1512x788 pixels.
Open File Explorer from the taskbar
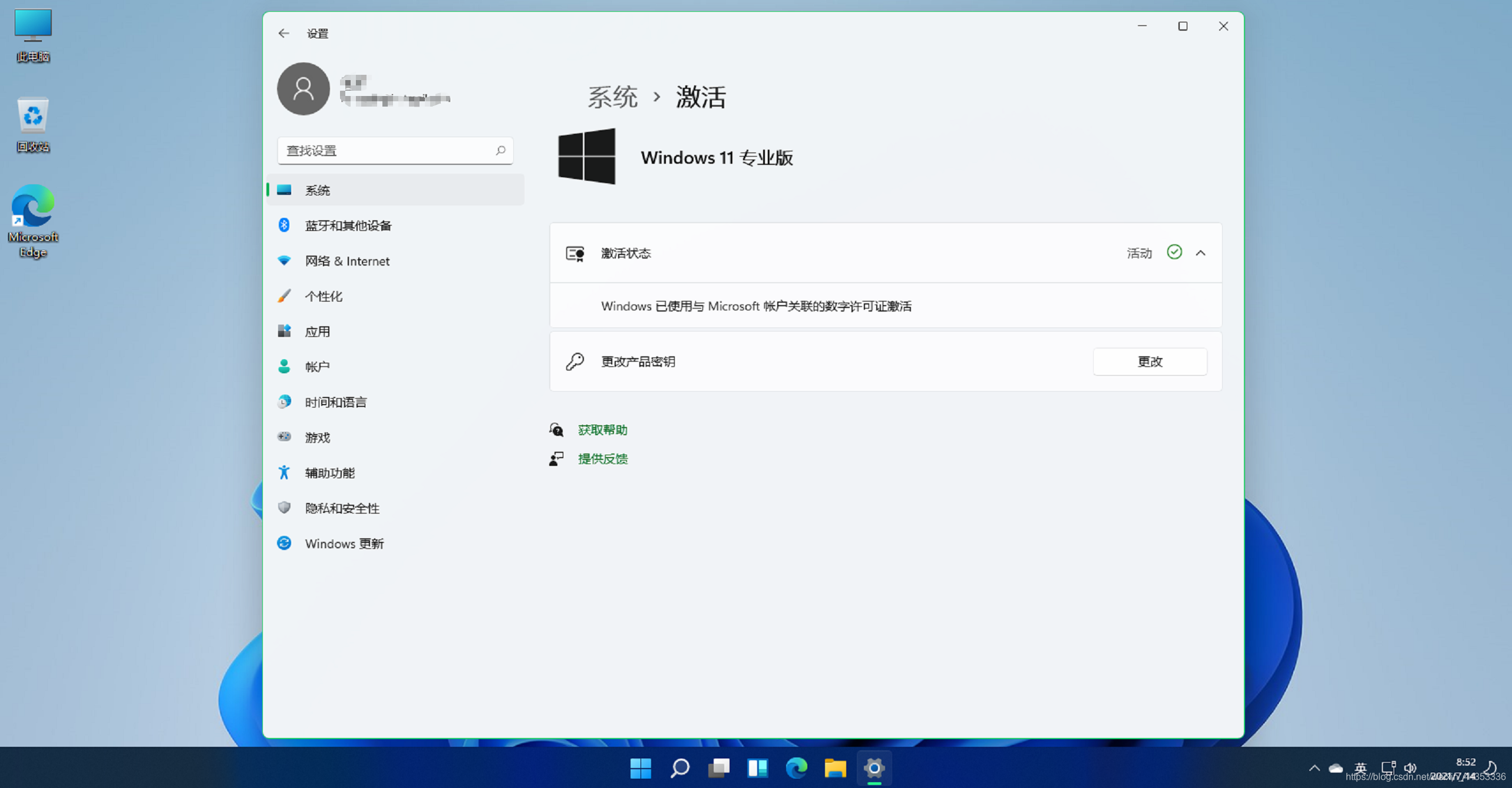pos(835,768)
